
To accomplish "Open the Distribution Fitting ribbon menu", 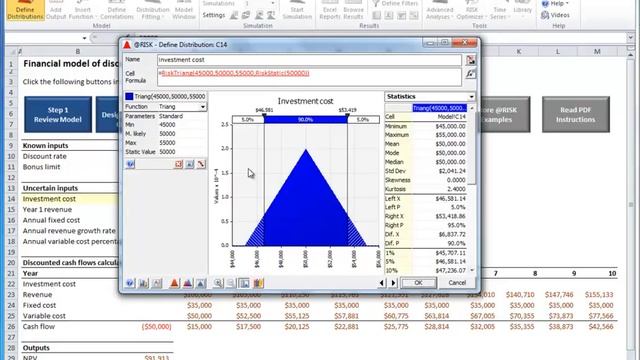I will (x=153, y=10).
